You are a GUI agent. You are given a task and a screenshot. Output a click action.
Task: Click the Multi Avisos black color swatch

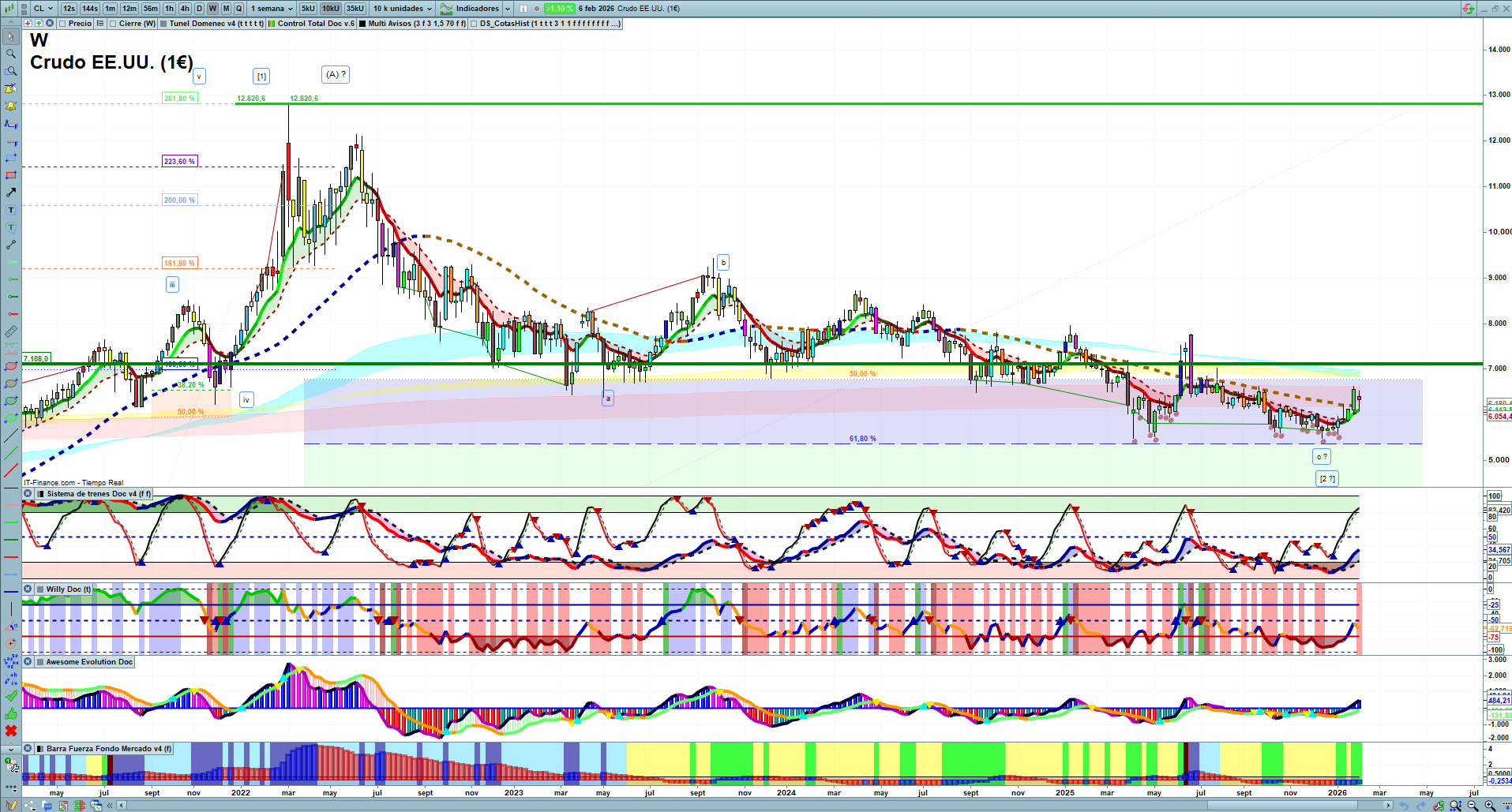(362, 24)
